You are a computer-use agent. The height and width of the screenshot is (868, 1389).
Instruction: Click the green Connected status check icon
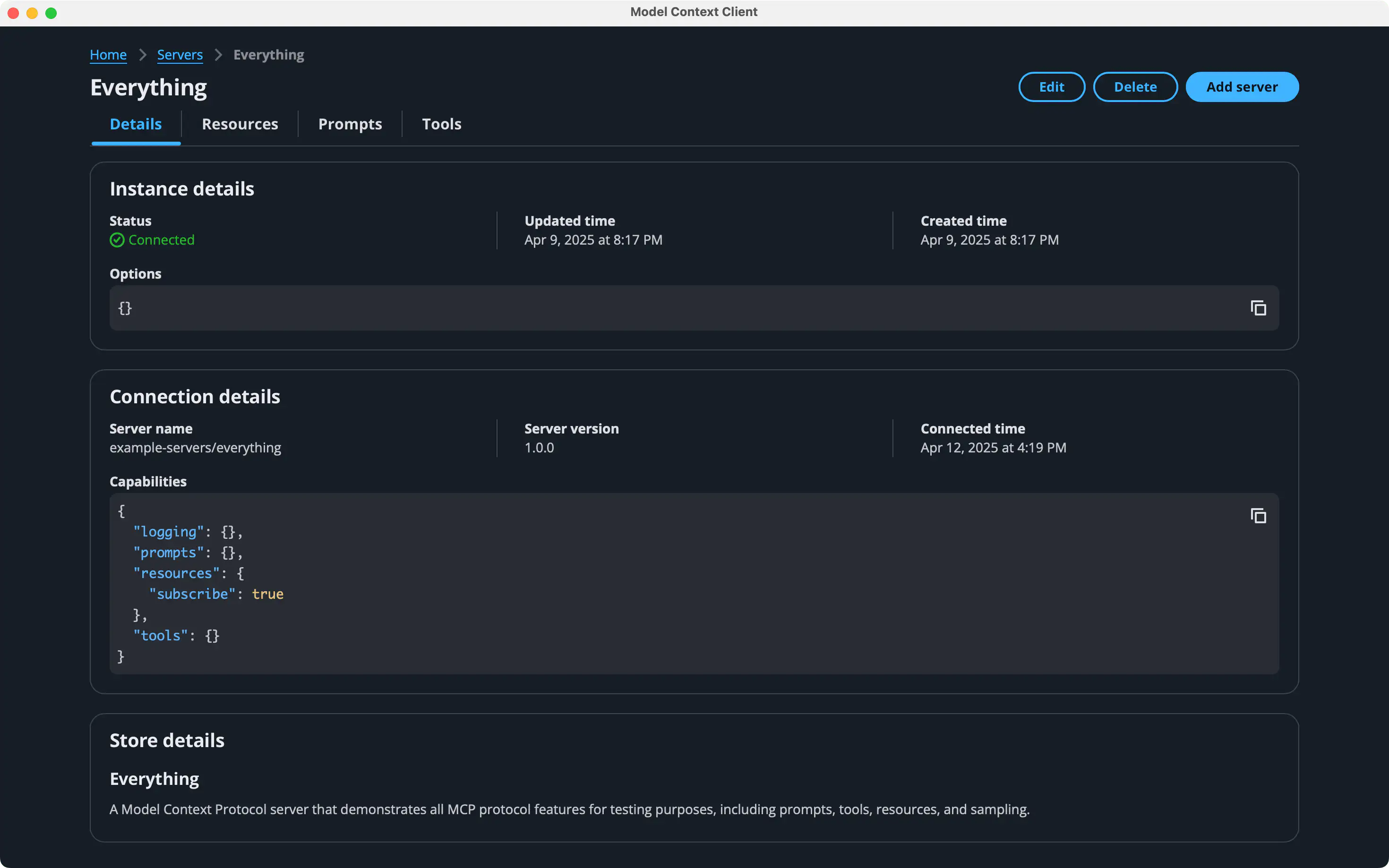pos(117,240)
